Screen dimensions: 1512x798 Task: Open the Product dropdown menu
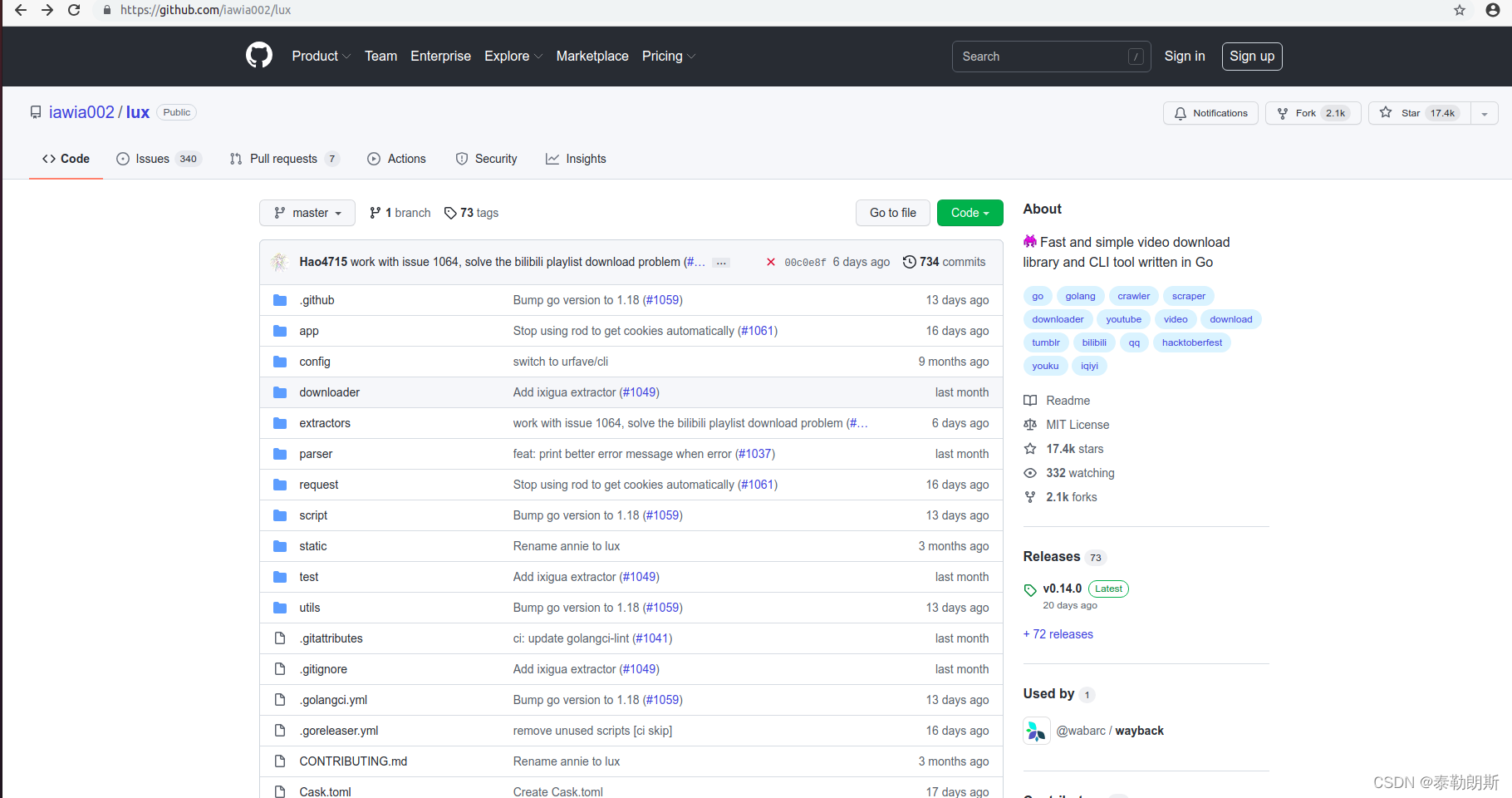pos(321,56)
